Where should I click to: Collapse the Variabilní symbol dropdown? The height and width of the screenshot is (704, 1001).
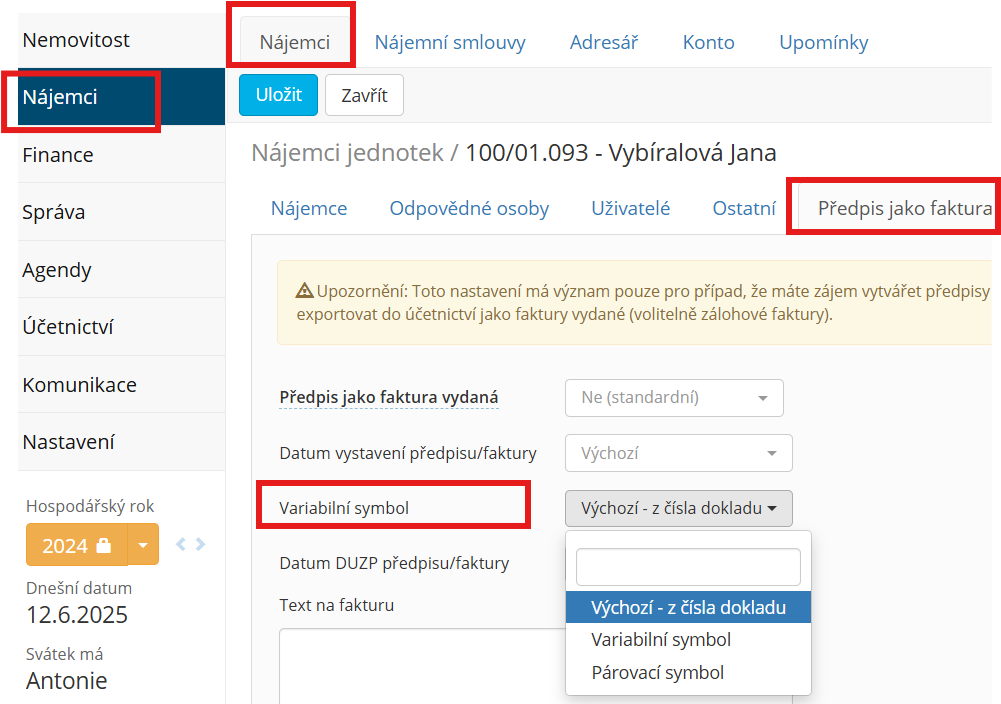pos(679,509)
